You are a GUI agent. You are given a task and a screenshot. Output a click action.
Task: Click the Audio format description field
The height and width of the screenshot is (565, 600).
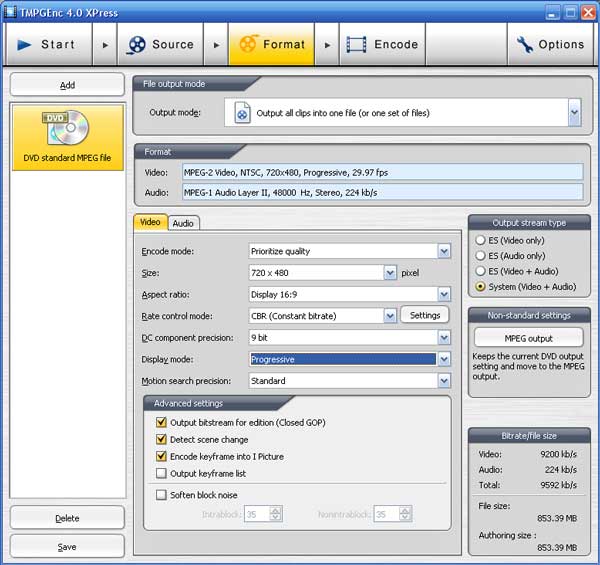[x=383, y=192]
